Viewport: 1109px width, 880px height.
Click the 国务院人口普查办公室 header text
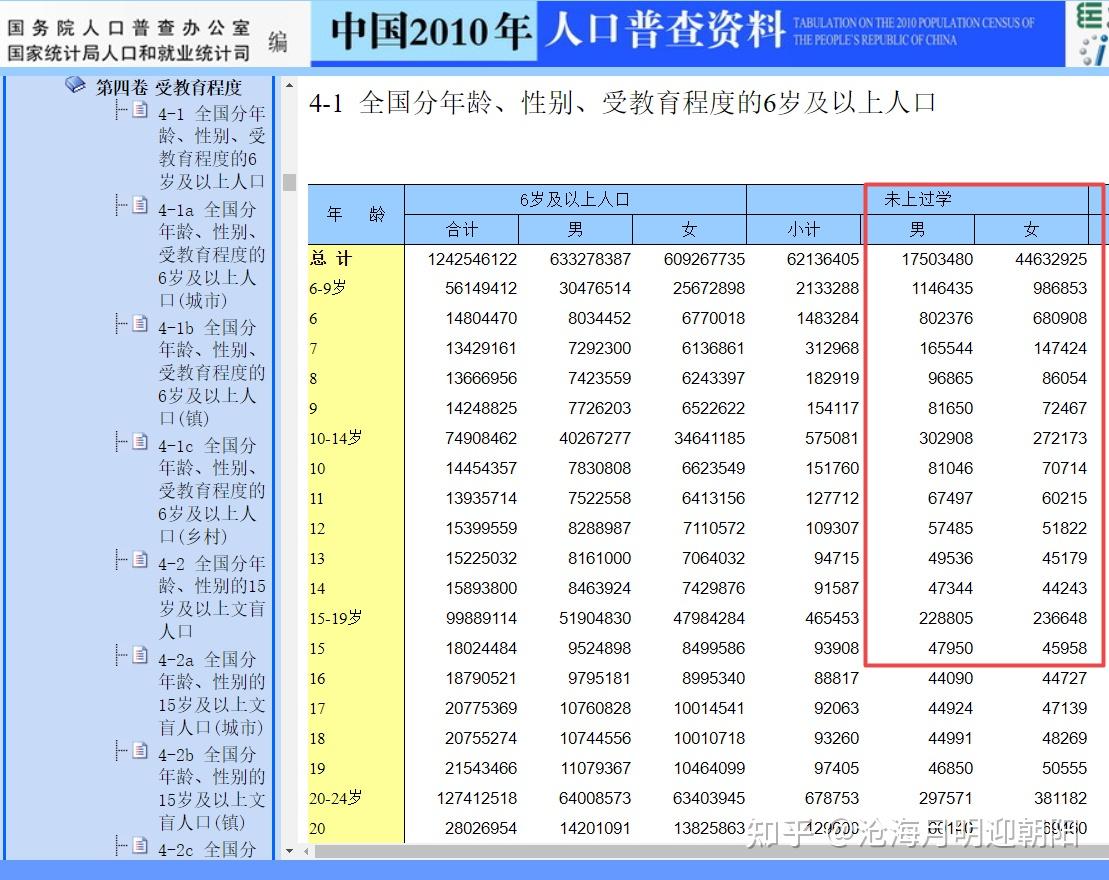pos(129,28)
